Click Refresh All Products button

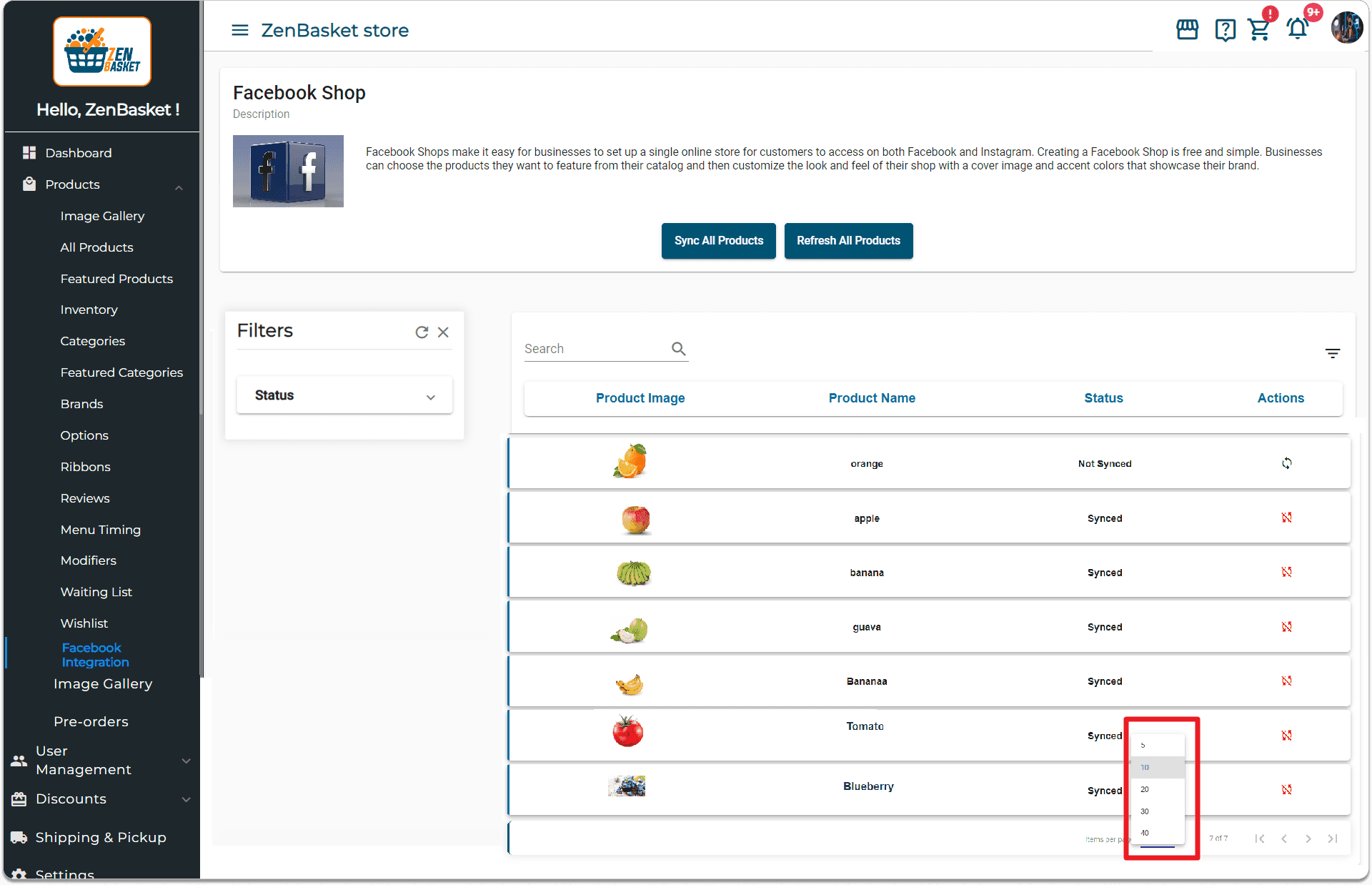(848, 241)
